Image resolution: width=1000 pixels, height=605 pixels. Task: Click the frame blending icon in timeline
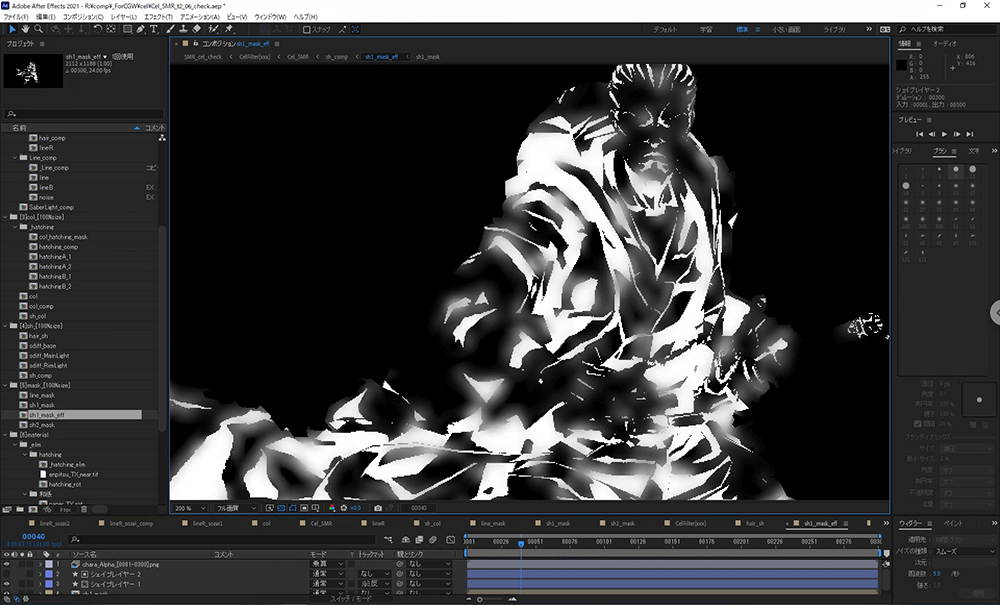(419, 540)
